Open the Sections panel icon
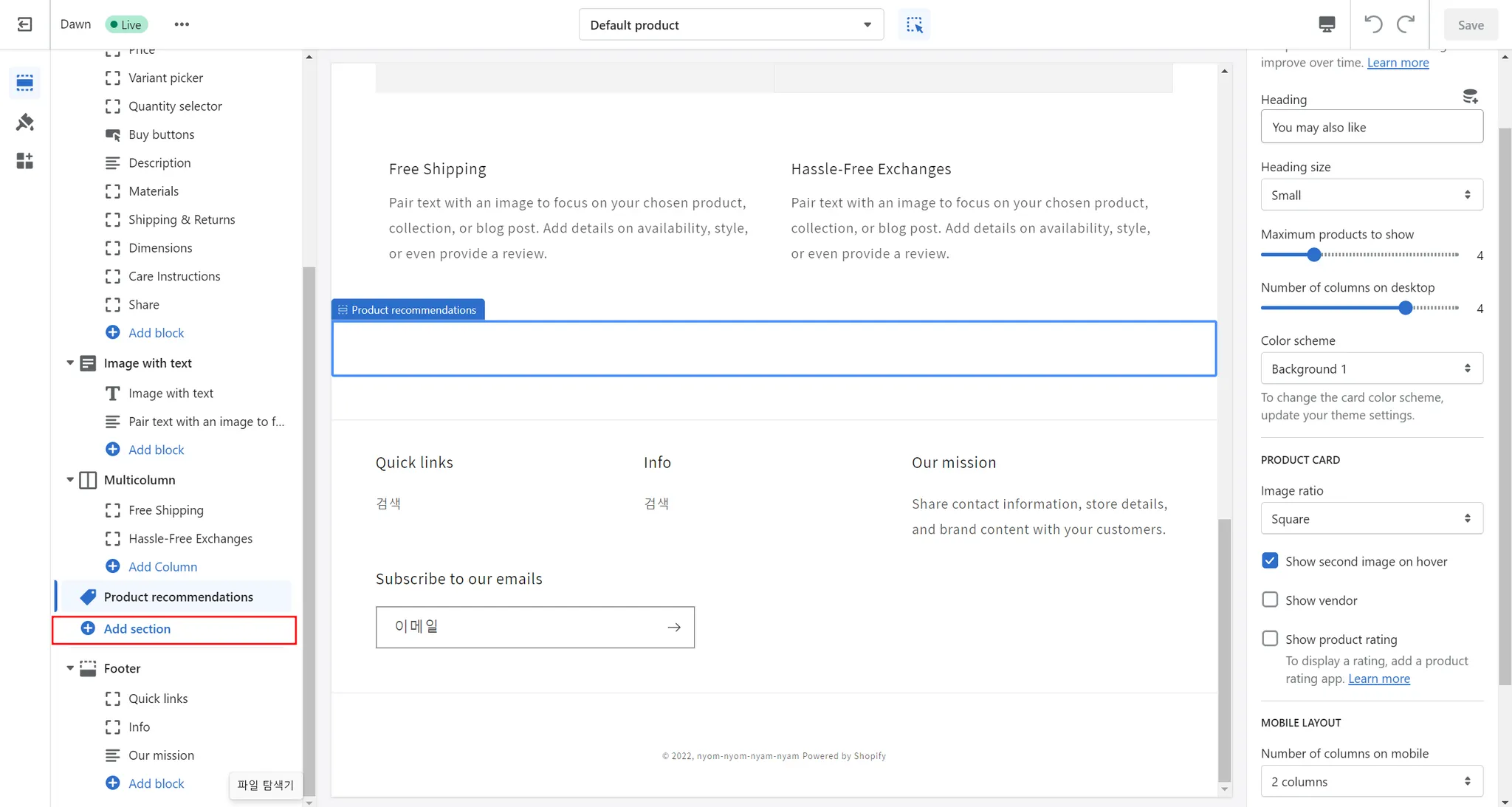 (24, 83)
